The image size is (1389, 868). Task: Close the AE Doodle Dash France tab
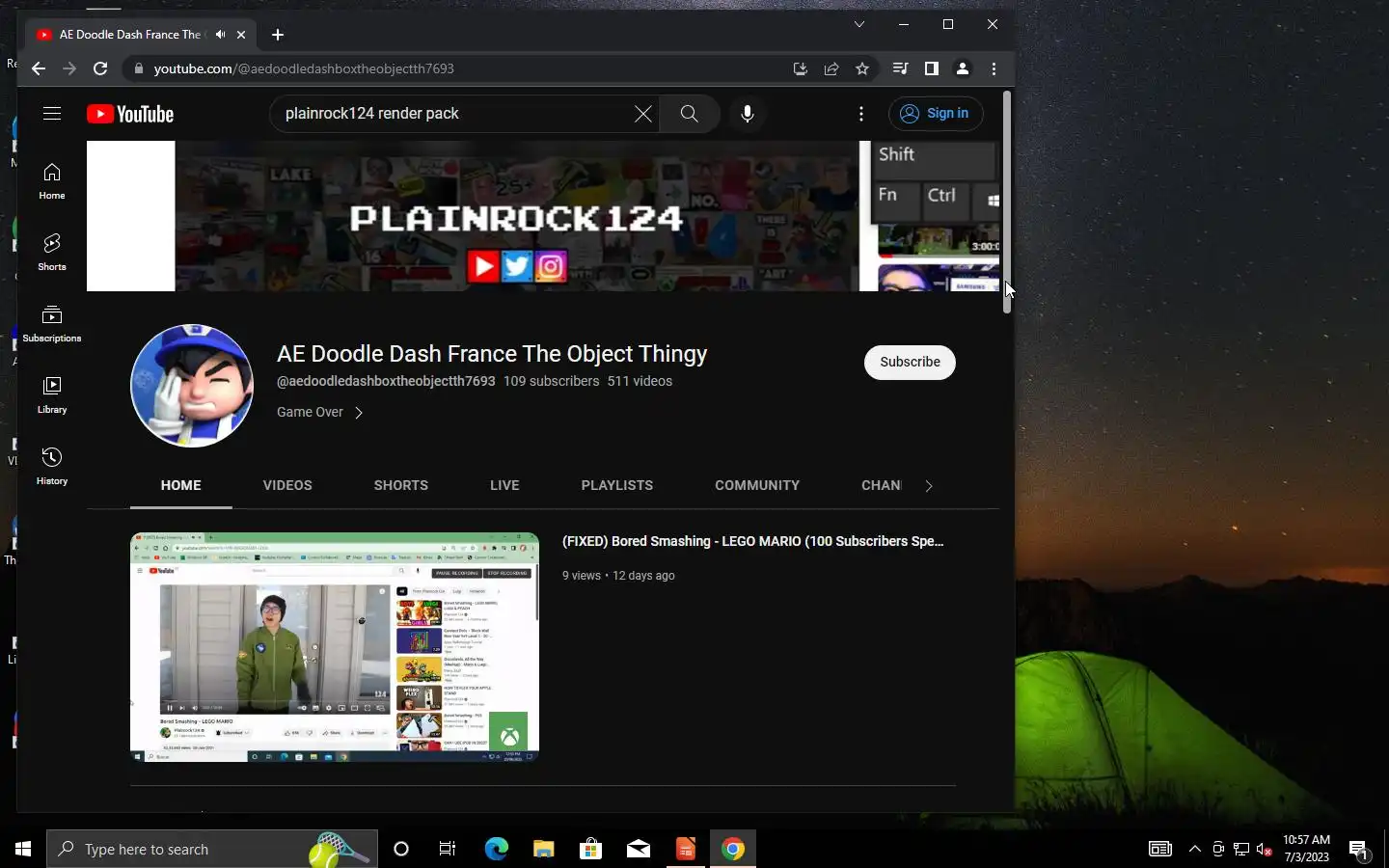pyautogui.click(x=241, y=35)
